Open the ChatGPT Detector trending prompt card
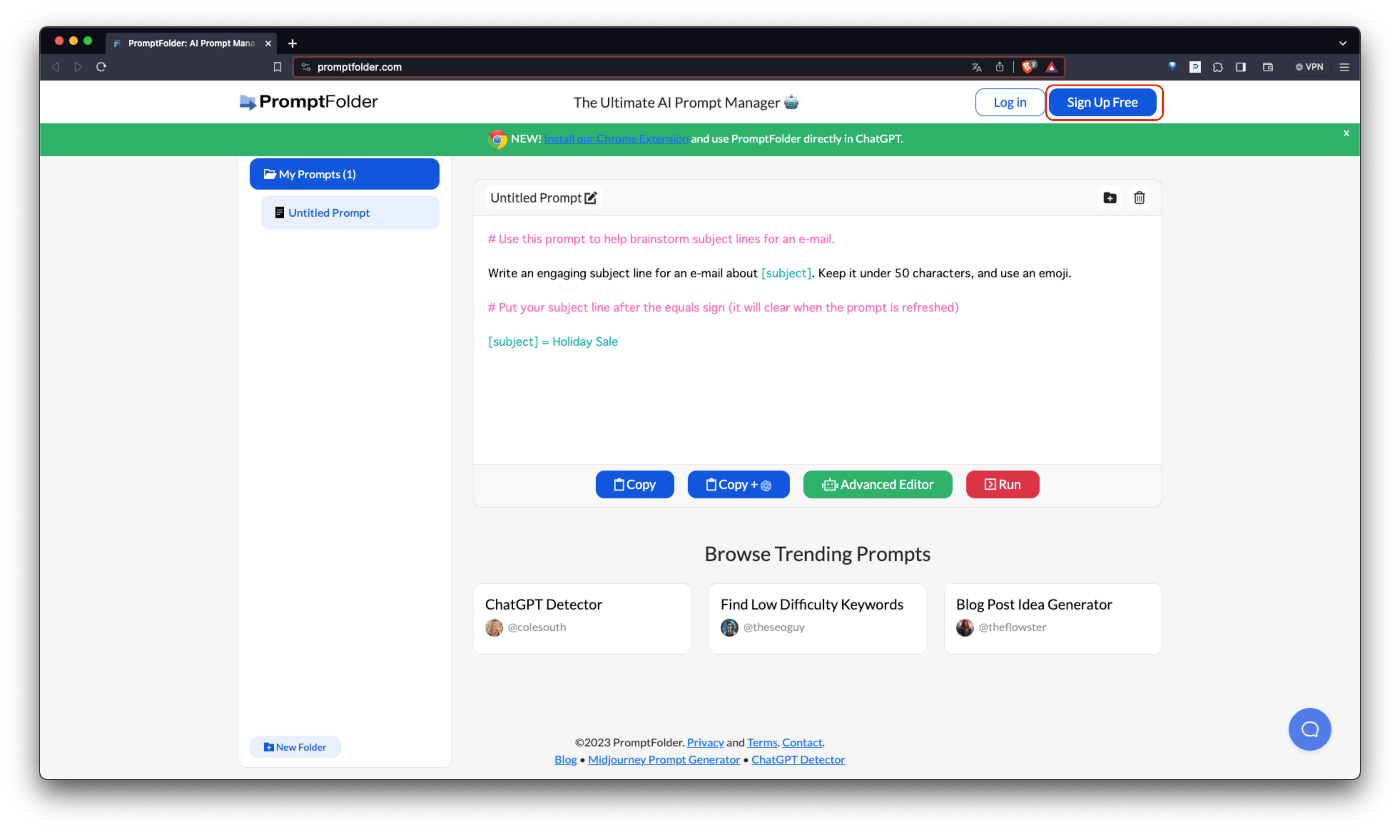Screen dimensions: 1400x832 pos(582,619)
